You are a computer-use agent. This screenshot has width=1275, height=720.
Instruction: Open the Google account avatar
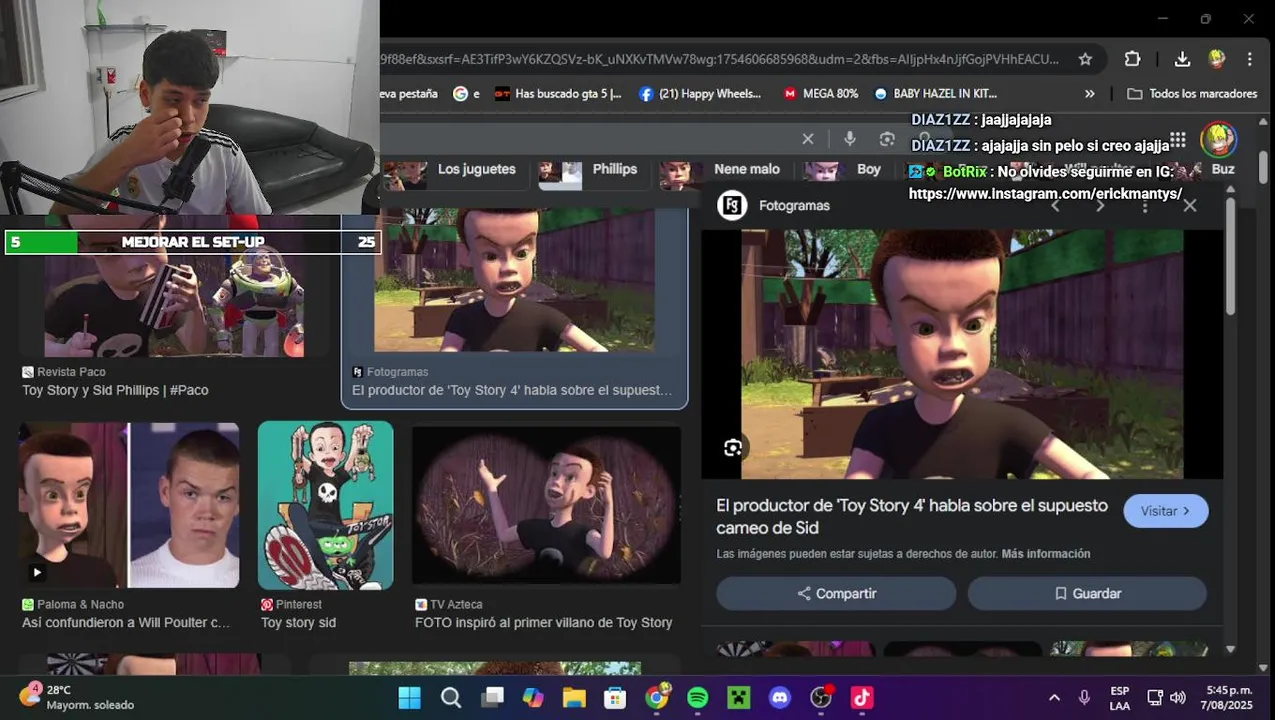1219,139
